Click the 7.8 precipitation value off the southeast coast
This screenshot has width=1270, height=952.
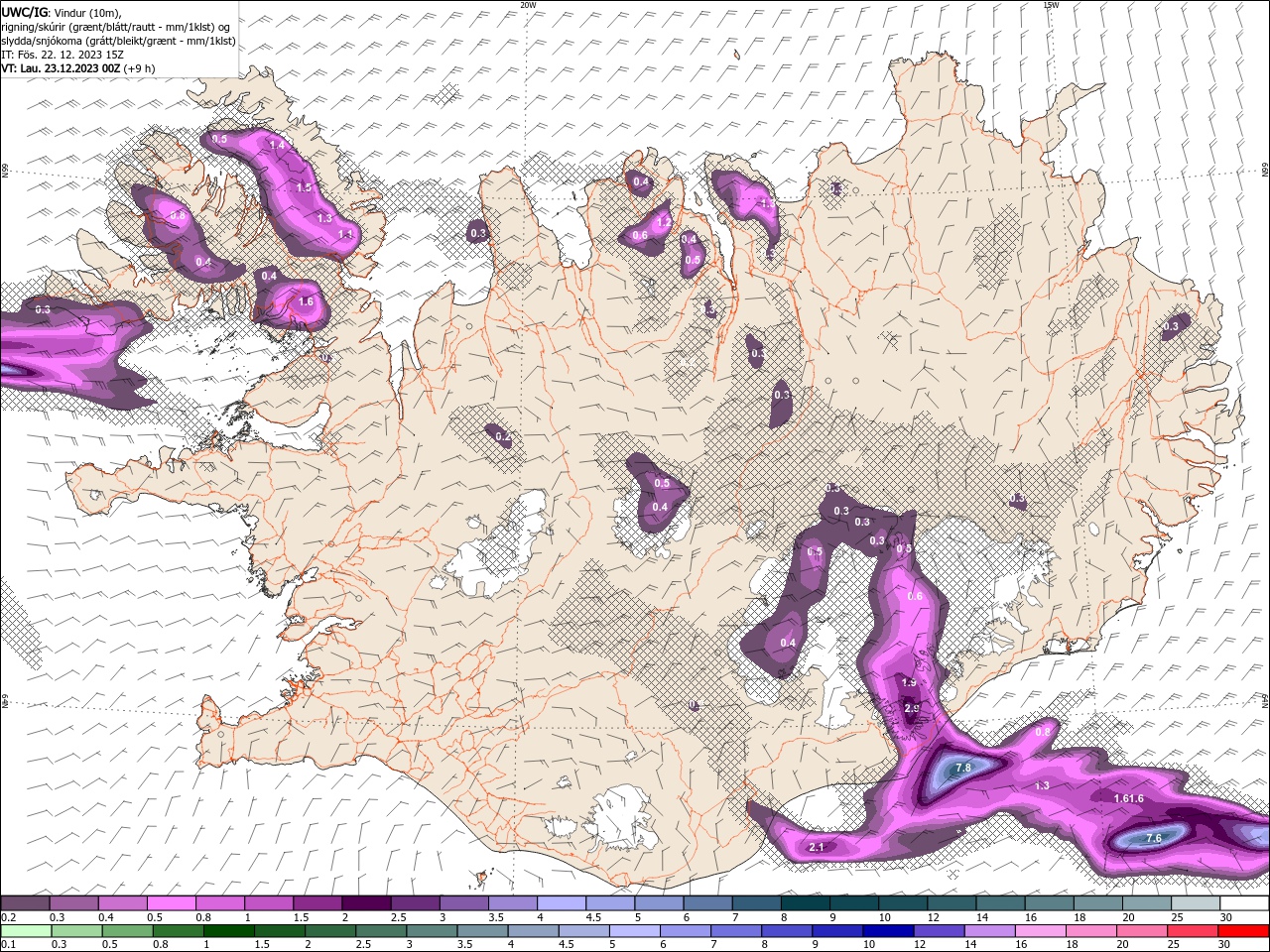(x=962, y=768)
